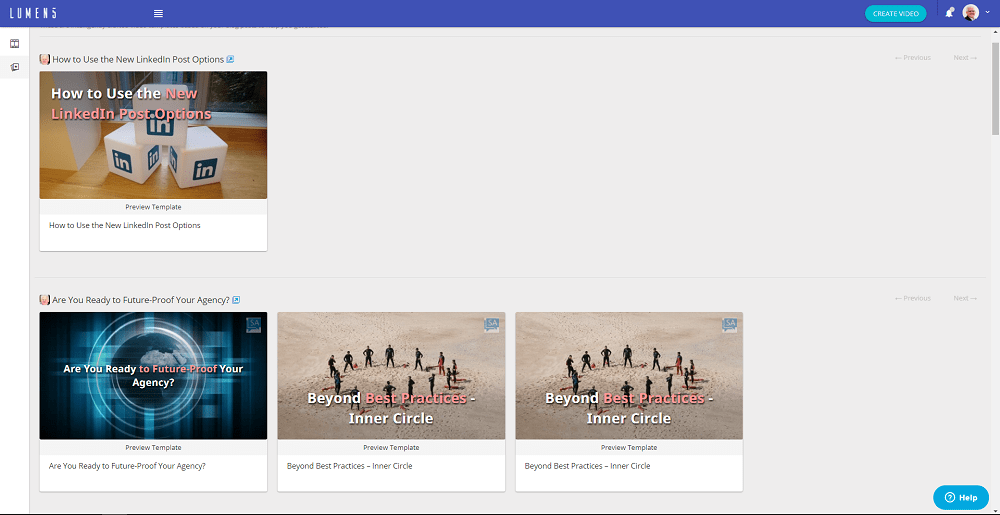Screen dimensions: 1000x515
Task: Open external link icon beside Future-Proof Your Agency heading
Action: tap(236, 300)
